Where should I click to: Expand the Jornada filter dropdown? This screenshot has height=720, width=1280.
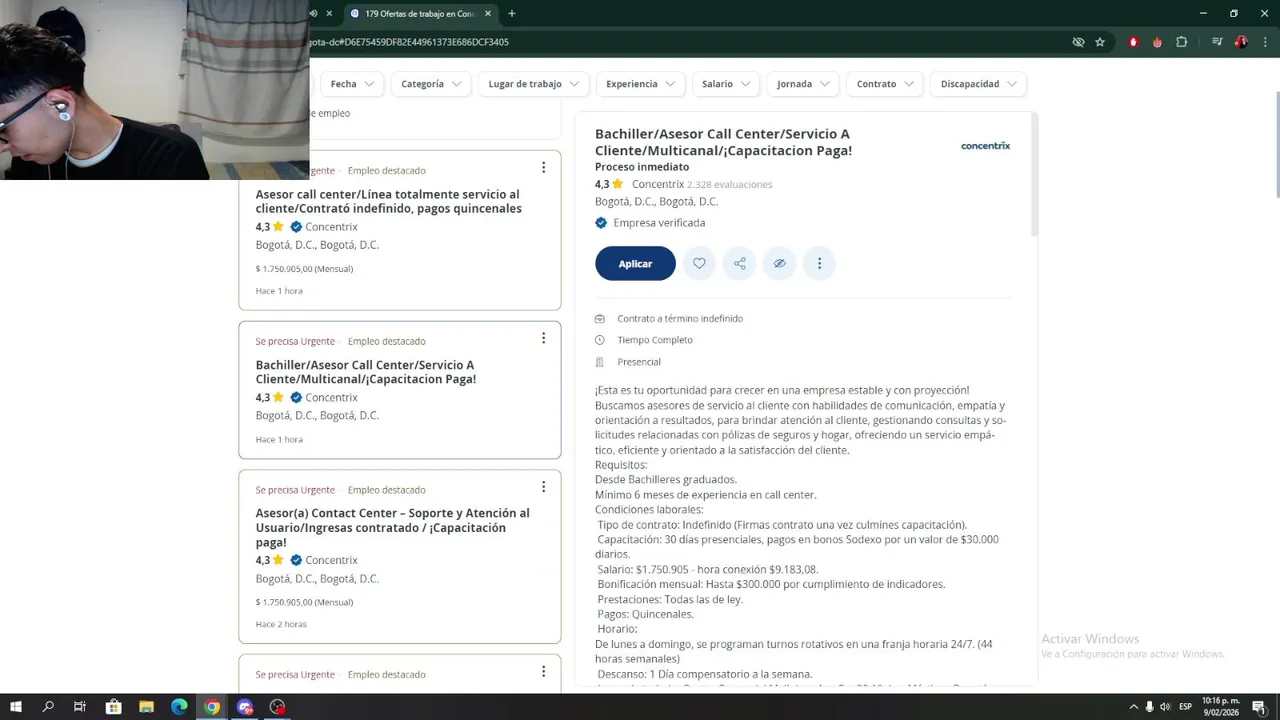(x=803, y=84)
